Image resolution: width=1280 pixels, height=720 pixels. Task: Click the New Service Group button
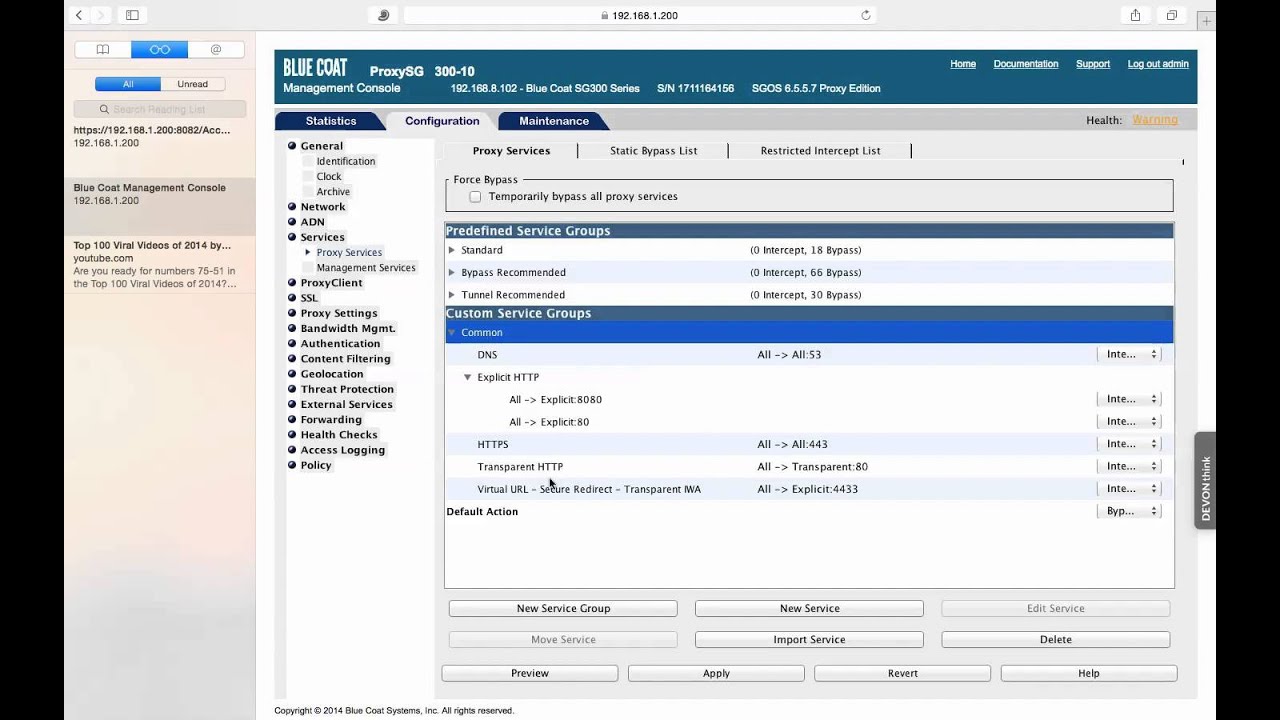point(563,608)
